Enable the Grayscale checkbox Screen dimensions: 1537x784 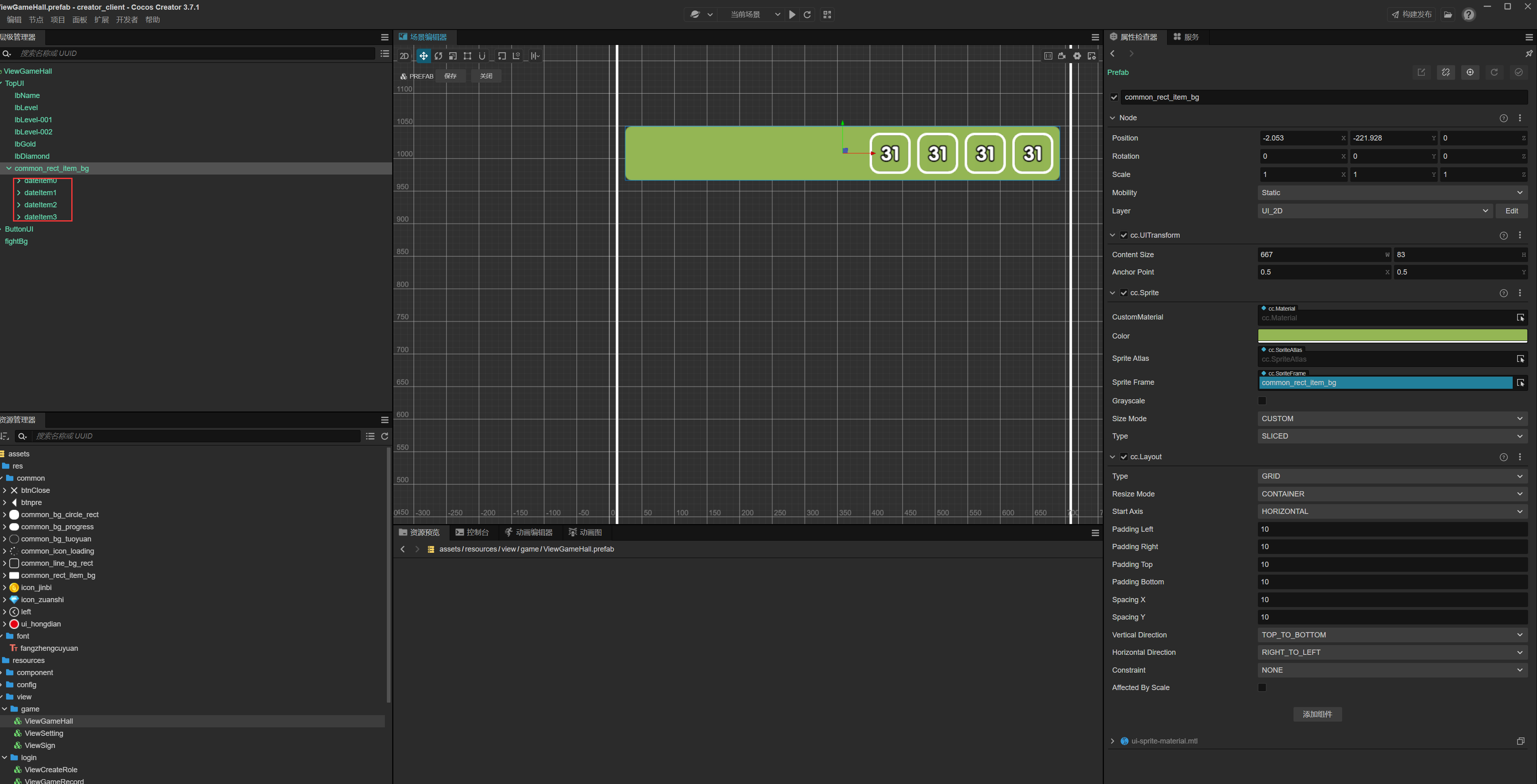pos(1262,401)
